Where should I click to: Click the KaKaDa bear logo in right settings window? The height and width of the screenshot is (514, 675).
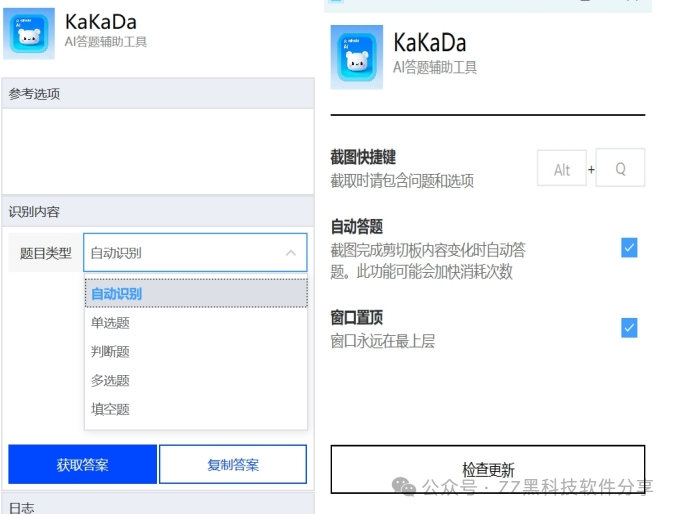coord(356,57)
